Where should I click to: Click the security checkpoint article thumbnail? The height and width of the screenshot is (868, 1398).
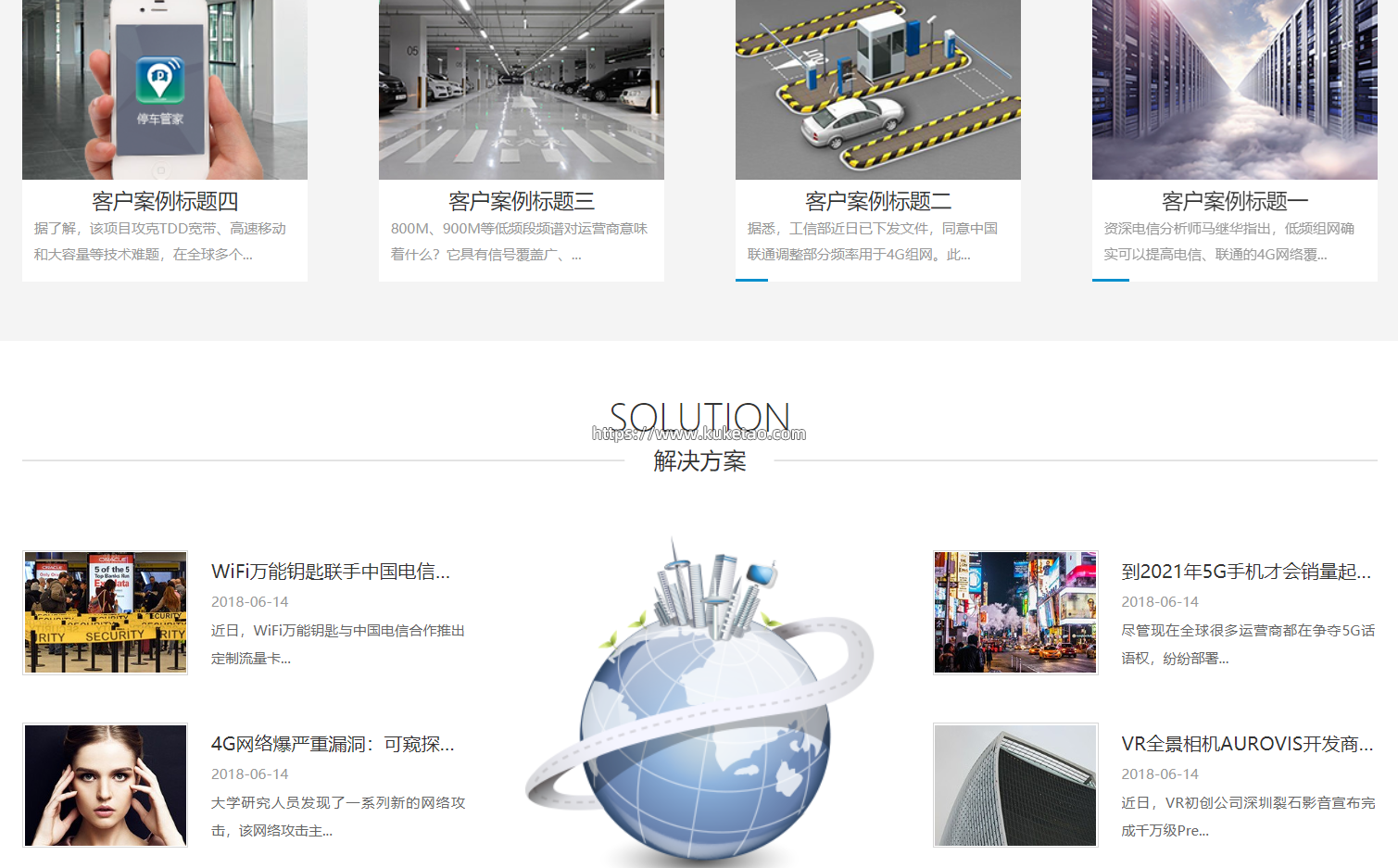click(106, 613)
